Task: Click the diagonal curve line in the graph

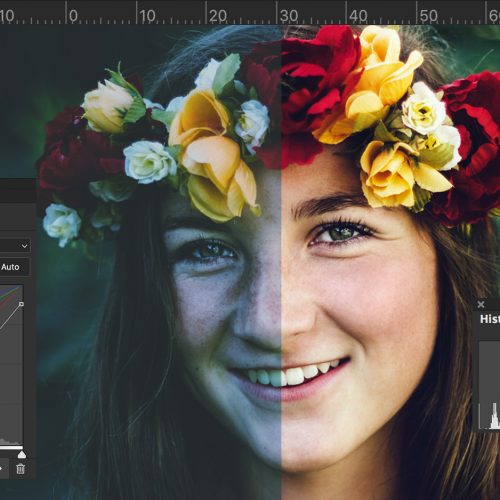Action: [x=10, y=316]
